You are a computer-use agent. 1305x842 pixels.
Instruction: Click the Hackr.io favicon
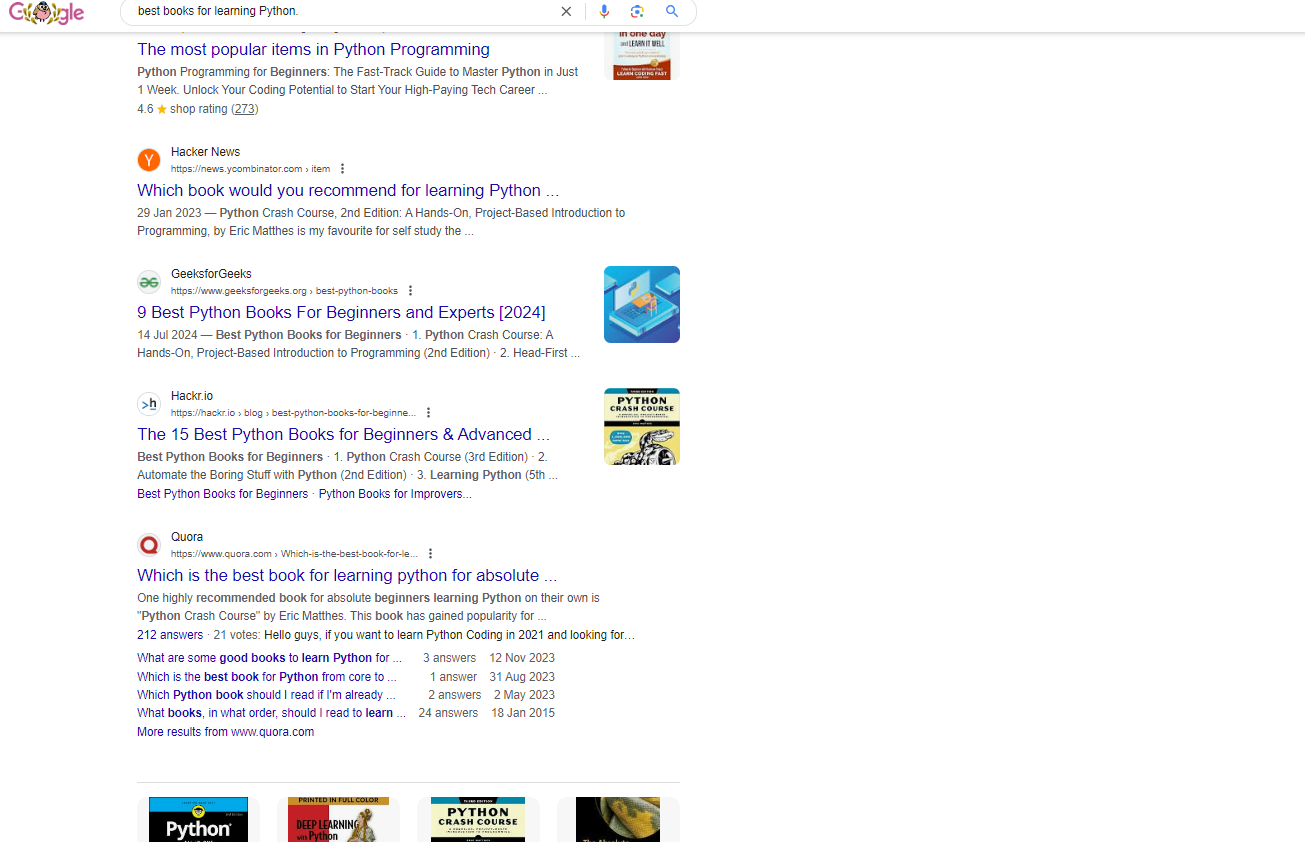pyautogui.click(x=149, y=404)
